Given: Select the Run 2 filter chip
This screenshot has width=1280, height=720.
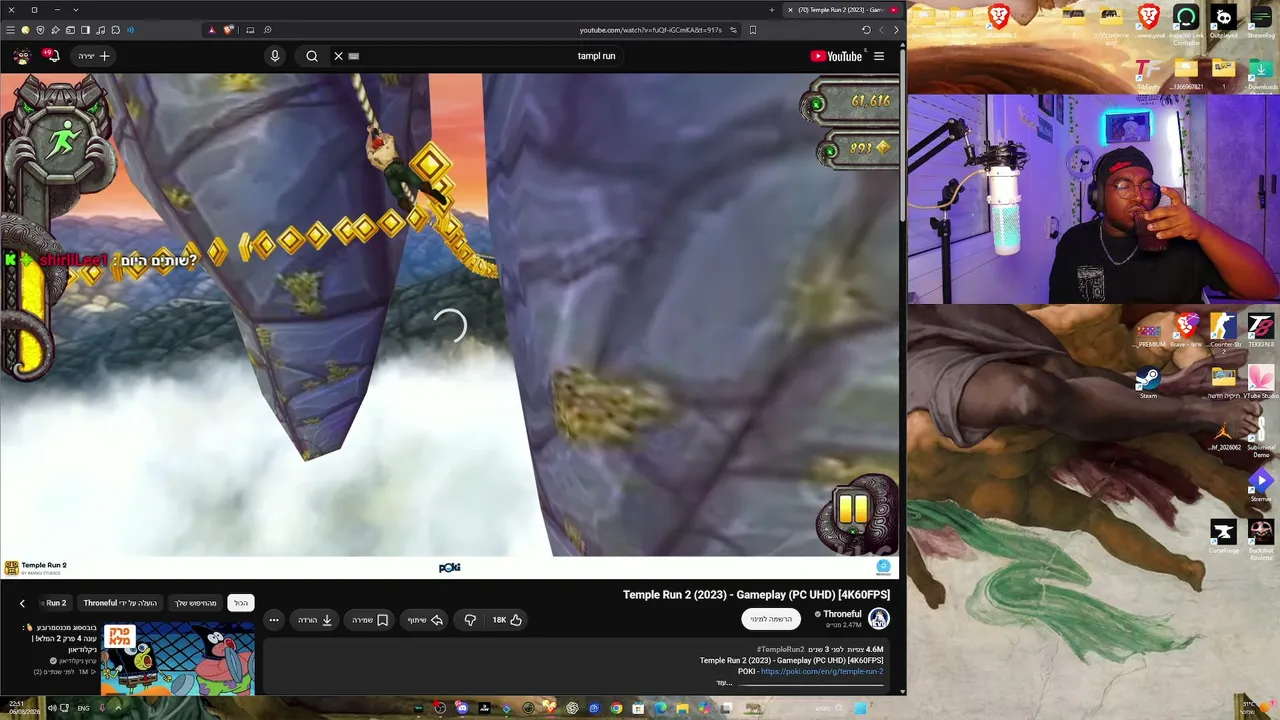Looking at the screenshot, I should (56, 603).
